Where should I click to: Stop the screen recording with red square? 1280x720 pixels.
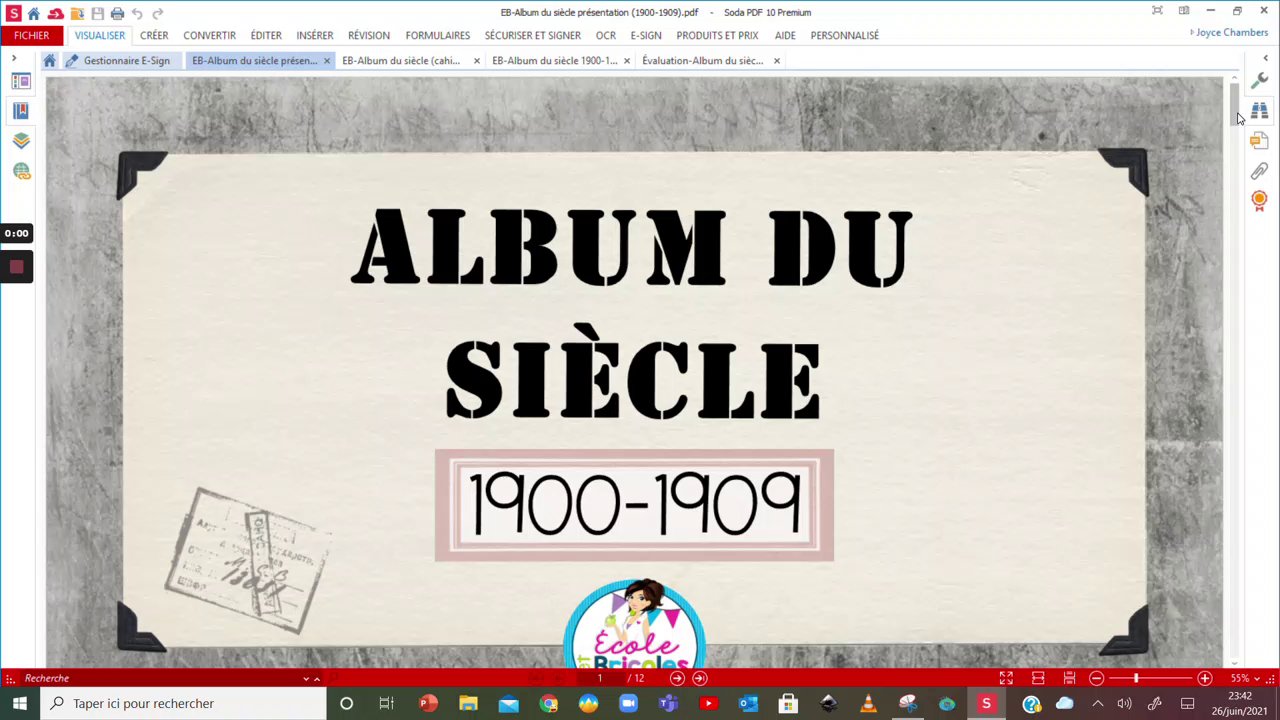point(16,267)
